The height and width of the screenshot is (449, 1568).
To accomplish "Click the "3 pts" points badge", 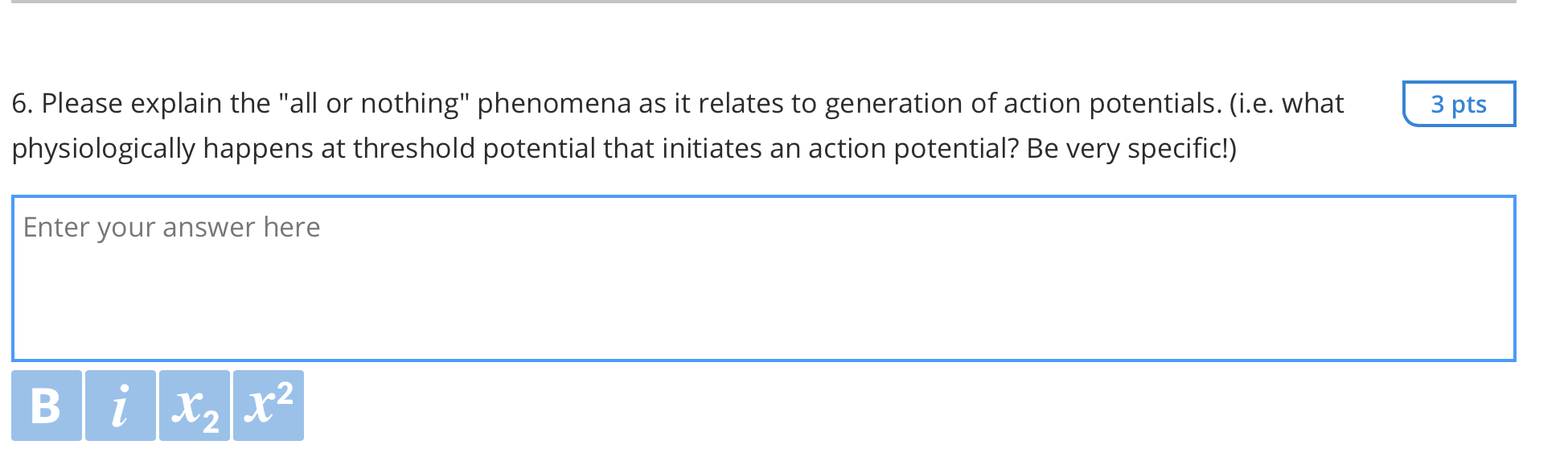I will 1458,104.
